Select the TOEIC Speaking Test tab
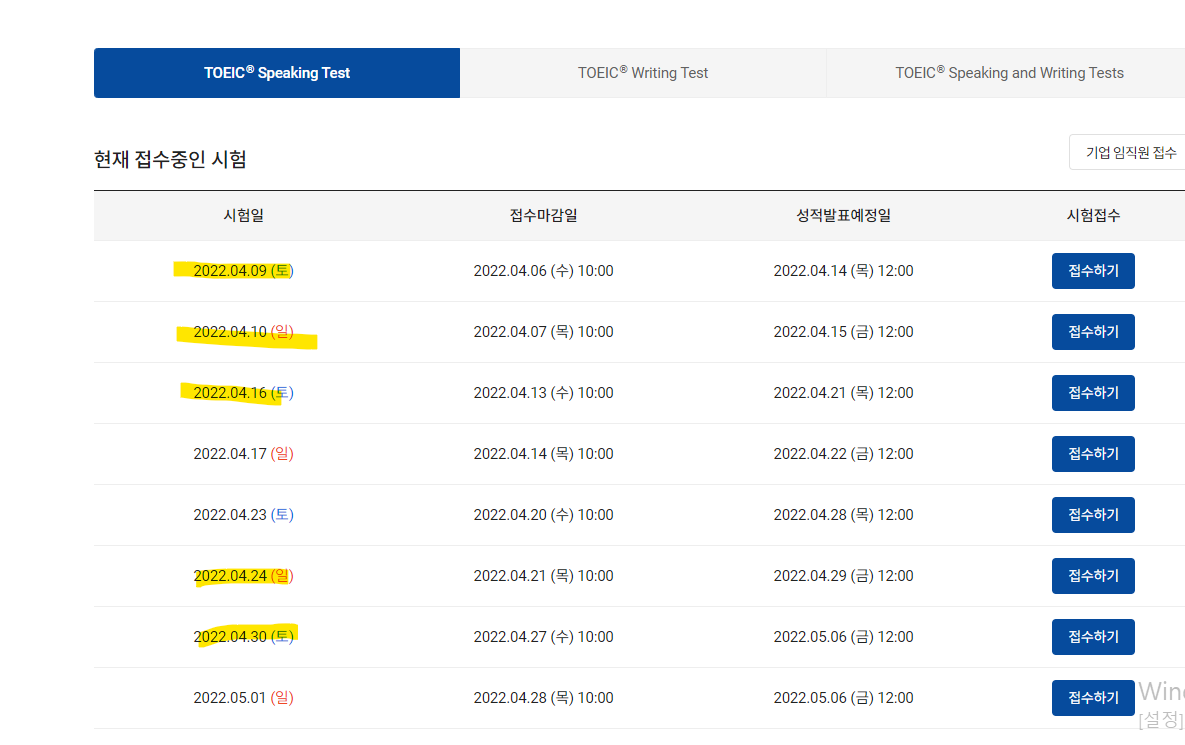Screen dimensions: 1185x745 (277, 73)
